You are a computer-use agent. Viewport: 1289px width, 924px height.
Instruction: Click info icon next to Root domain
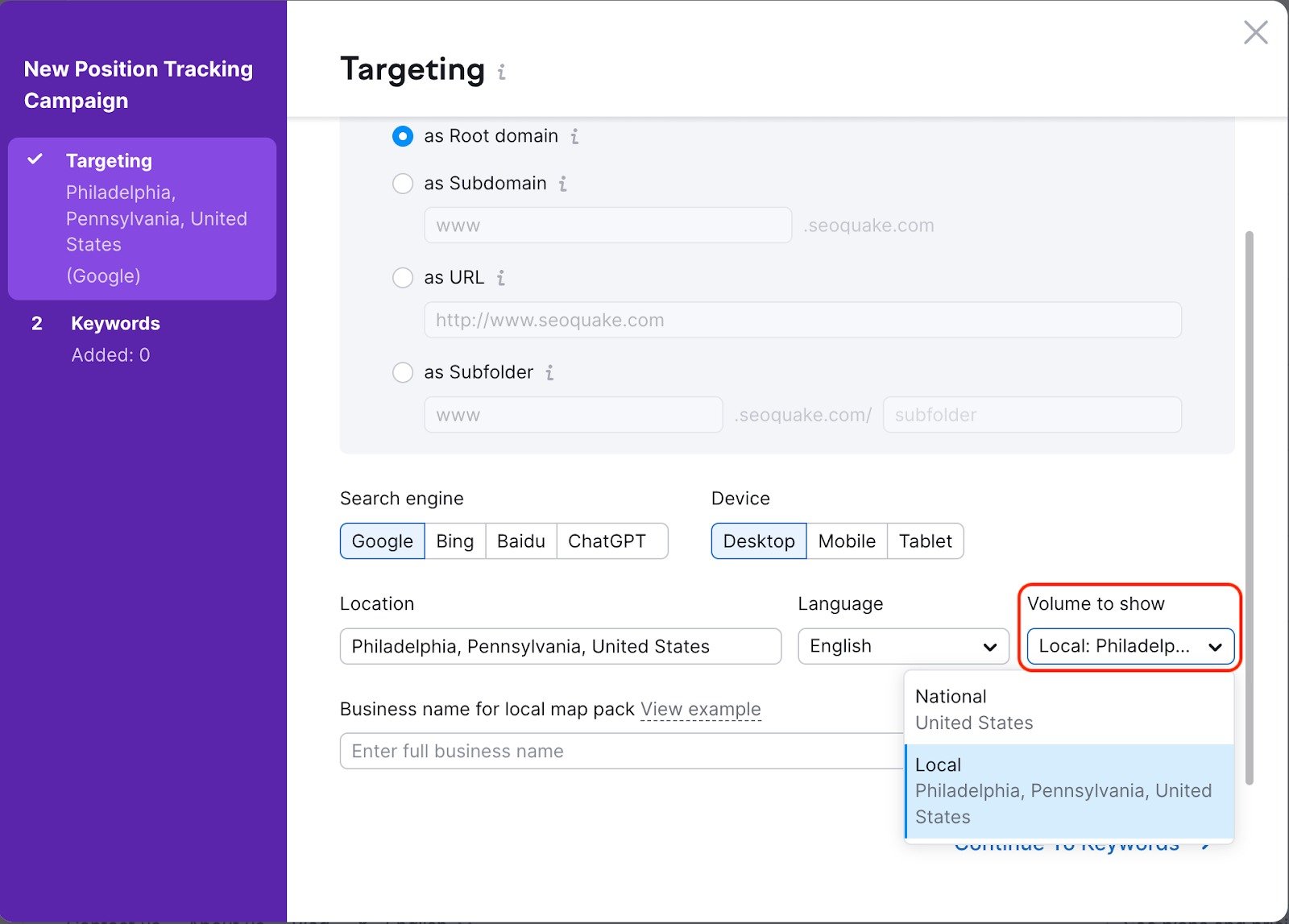click(574, 137)
